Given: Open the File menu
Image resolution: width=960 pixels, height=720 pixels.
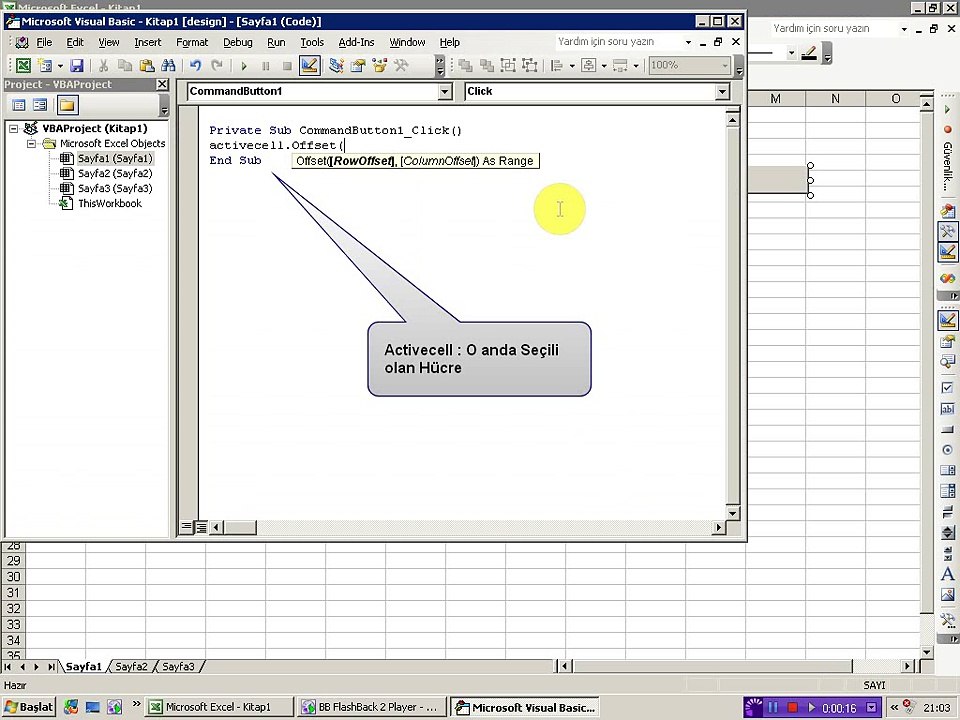Looking at the screenshot, I should click(x=44, y=42).
